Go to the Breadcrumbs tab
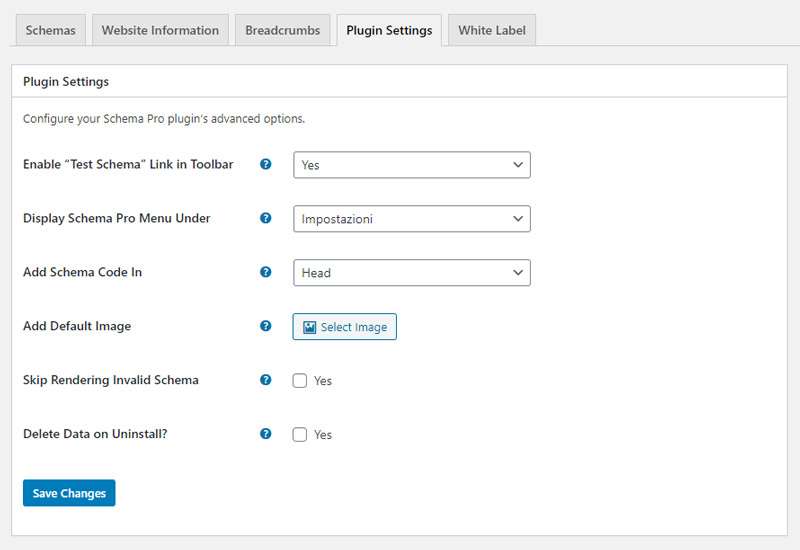800x550 pixels. (283, 31)
